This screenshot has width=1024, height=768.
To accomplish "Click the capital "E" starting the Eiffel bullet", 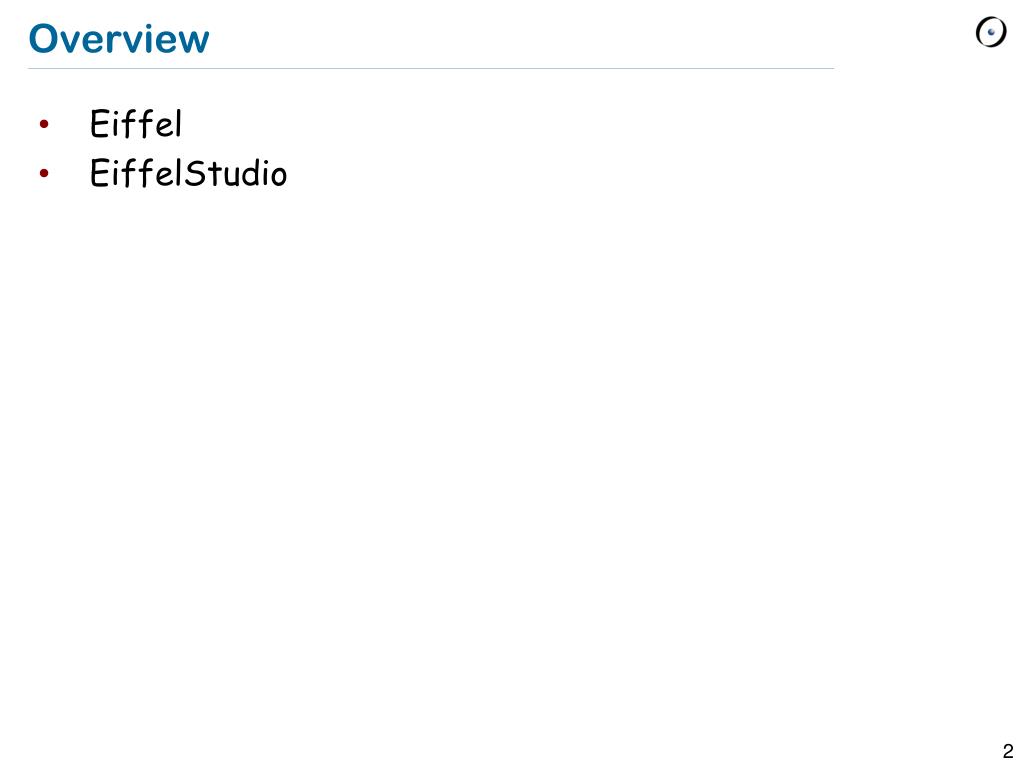I will pyautogui.click(x=100, y=124).
